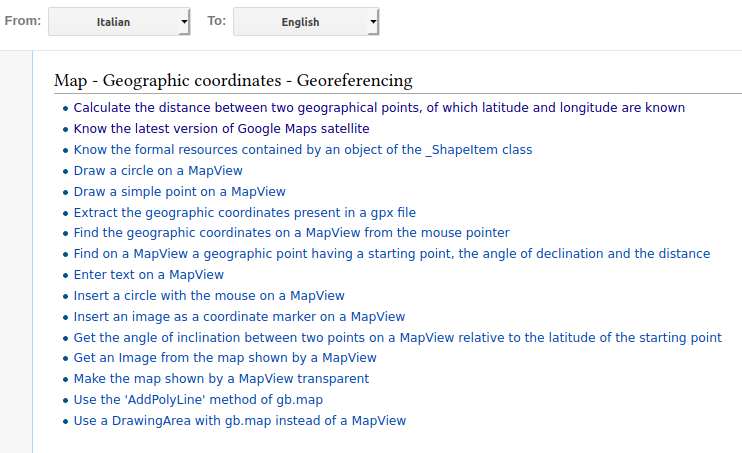The image size is (742, 453).
Task: Open 'Get an Image from the map' link
Action: (x=225, y=358)
